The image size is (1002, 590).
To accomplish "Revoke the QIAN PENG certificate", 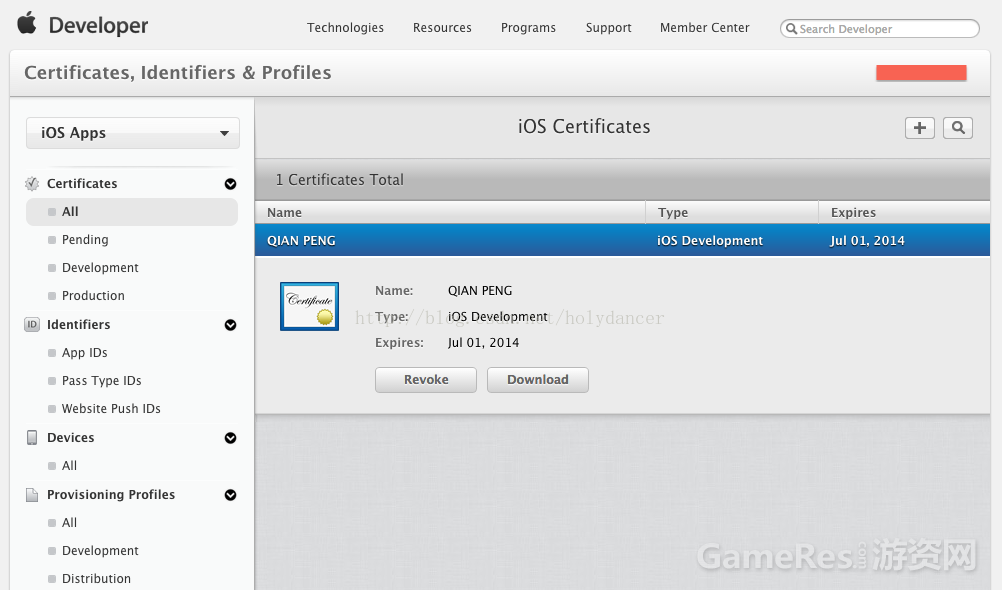I will (426, 380).
